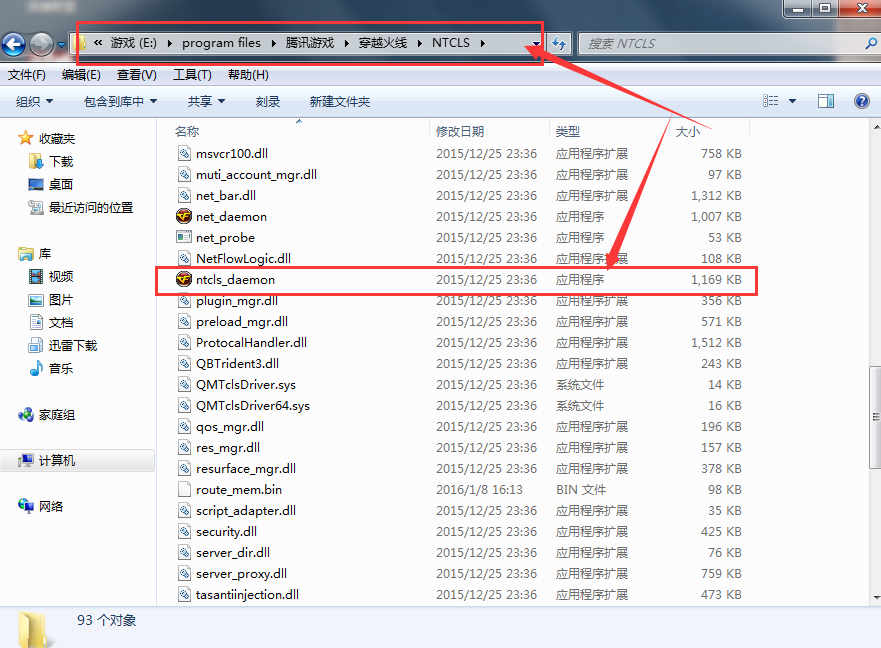Select the QBTrident3.dll file name
The width and height of the screenshot is (881, 648).
pos(237,364)
